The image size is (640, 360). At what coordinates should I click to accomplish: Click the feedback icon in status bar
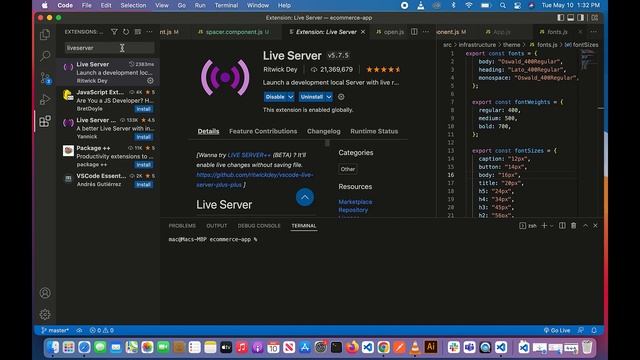[581, 330]
